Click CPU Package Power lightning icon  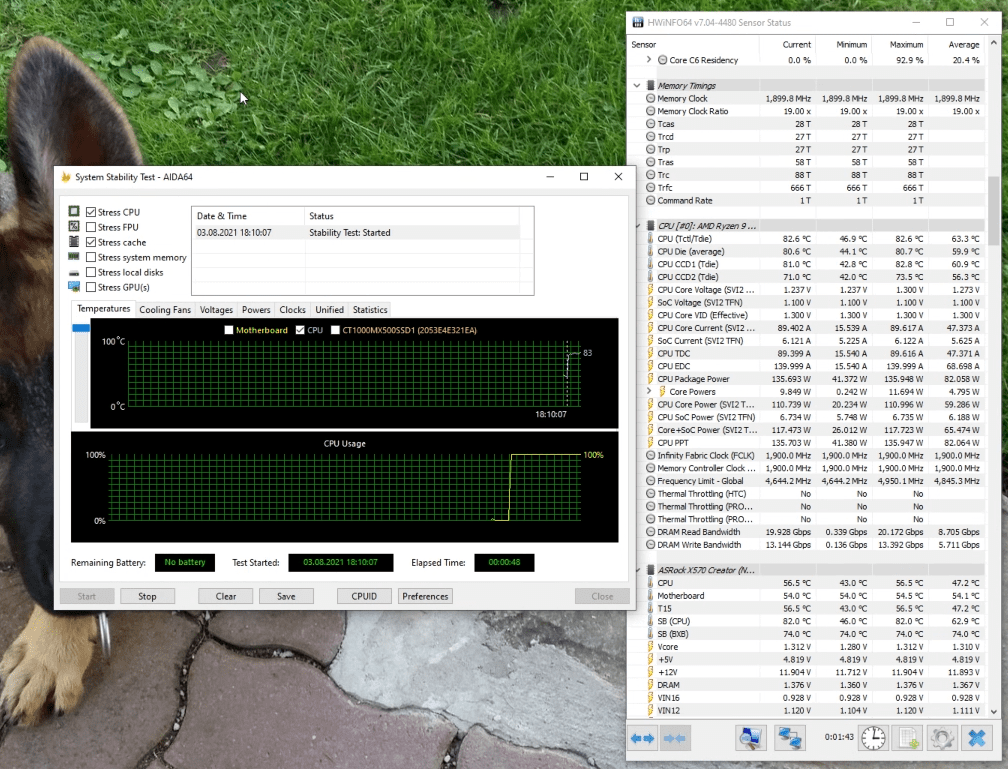point(651,379)
